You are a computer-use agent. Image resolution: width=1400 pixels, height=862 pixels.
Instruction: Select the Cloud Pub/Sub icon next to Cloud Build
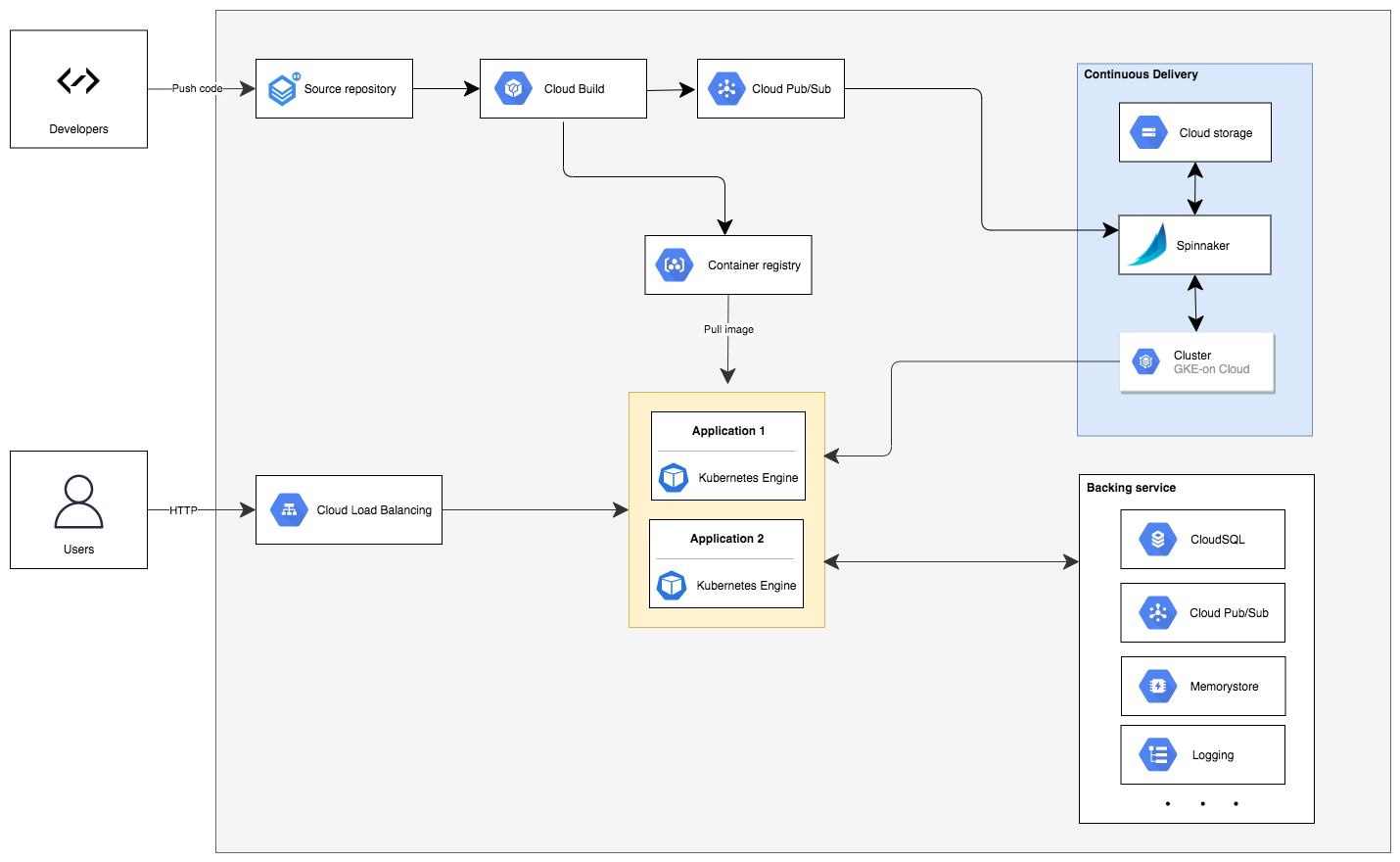[x=726, y=88]
